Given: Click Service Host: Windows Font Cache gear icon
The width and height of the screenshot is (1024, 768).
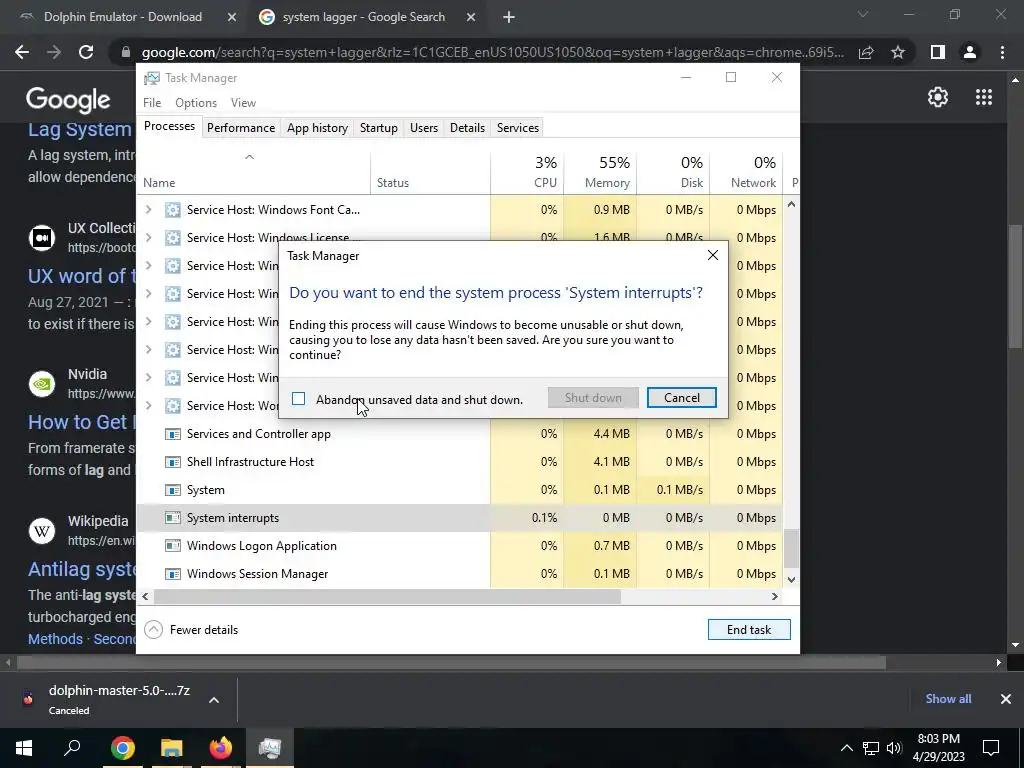Looking at the screenshot, I should (x=172, y=210).
